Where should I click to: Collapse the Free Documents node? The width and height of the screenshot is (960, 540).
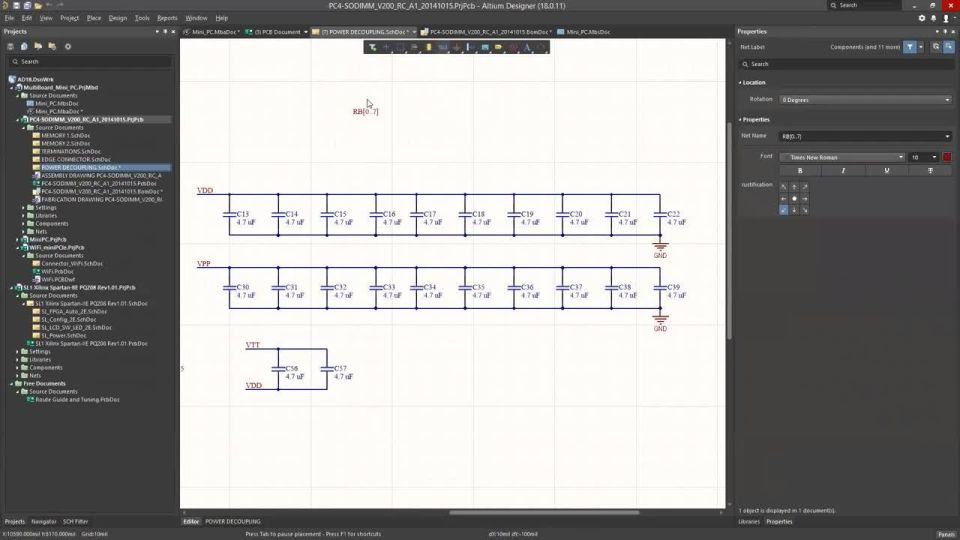(12, 383)
